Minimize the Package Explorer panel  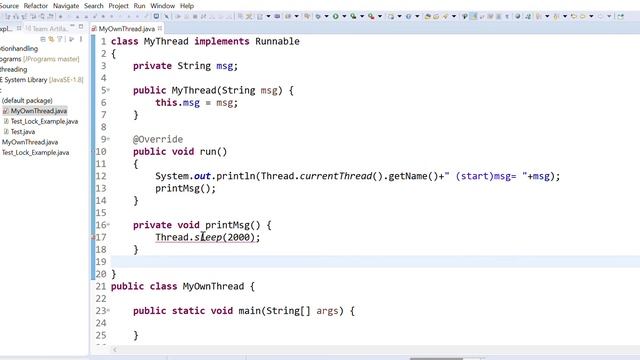[x=72, y=27]
